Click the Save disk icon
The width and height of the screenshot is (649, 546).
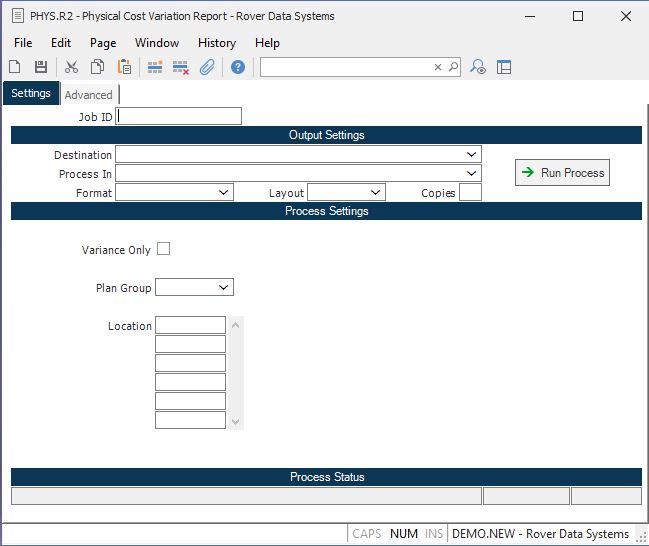coord(41,67)
